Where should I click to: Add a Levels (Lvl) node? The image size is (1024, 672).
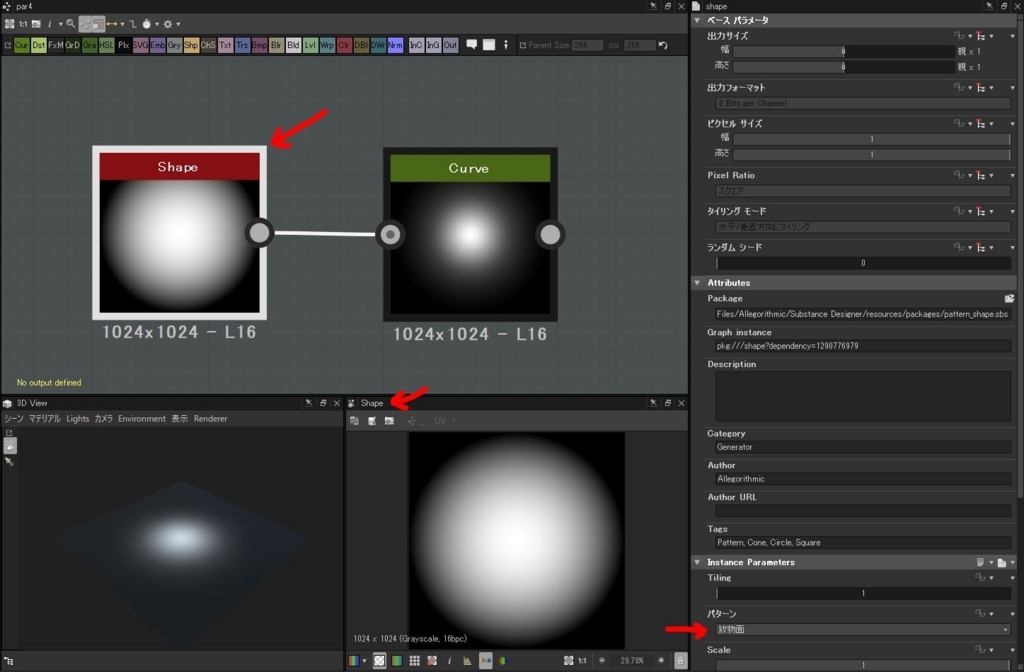(310, 45)
